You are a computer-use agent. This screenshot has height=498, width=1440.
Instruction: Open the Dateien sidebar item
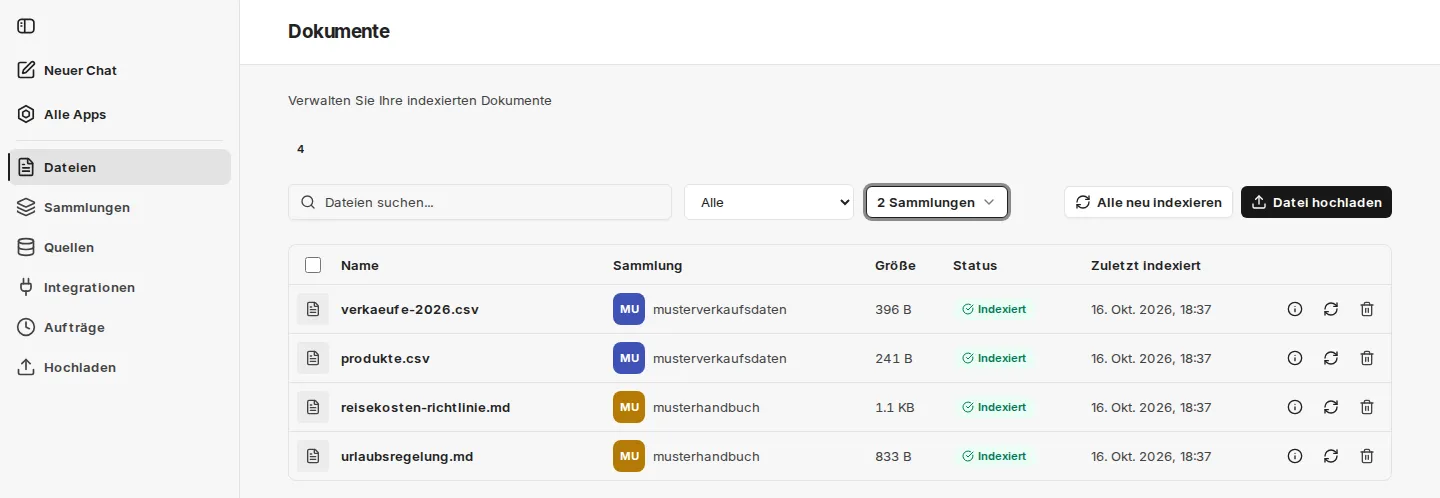click(120, 167)
